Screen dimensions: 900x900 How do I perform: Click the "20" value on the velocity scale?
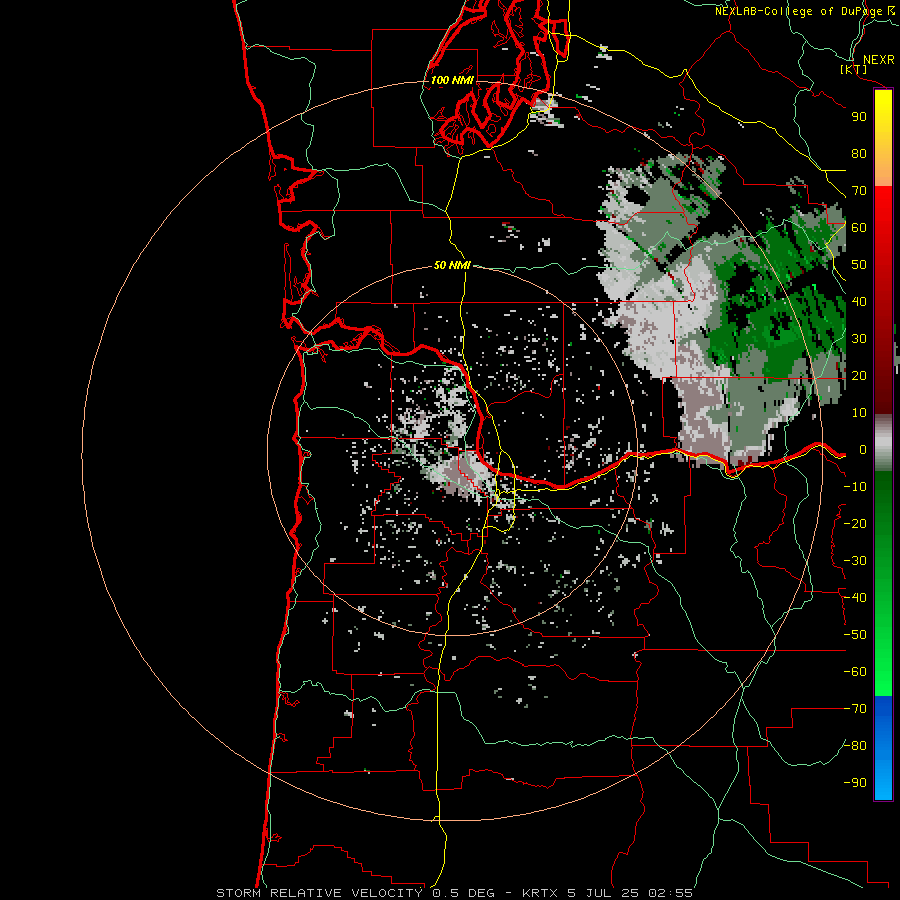859,376
